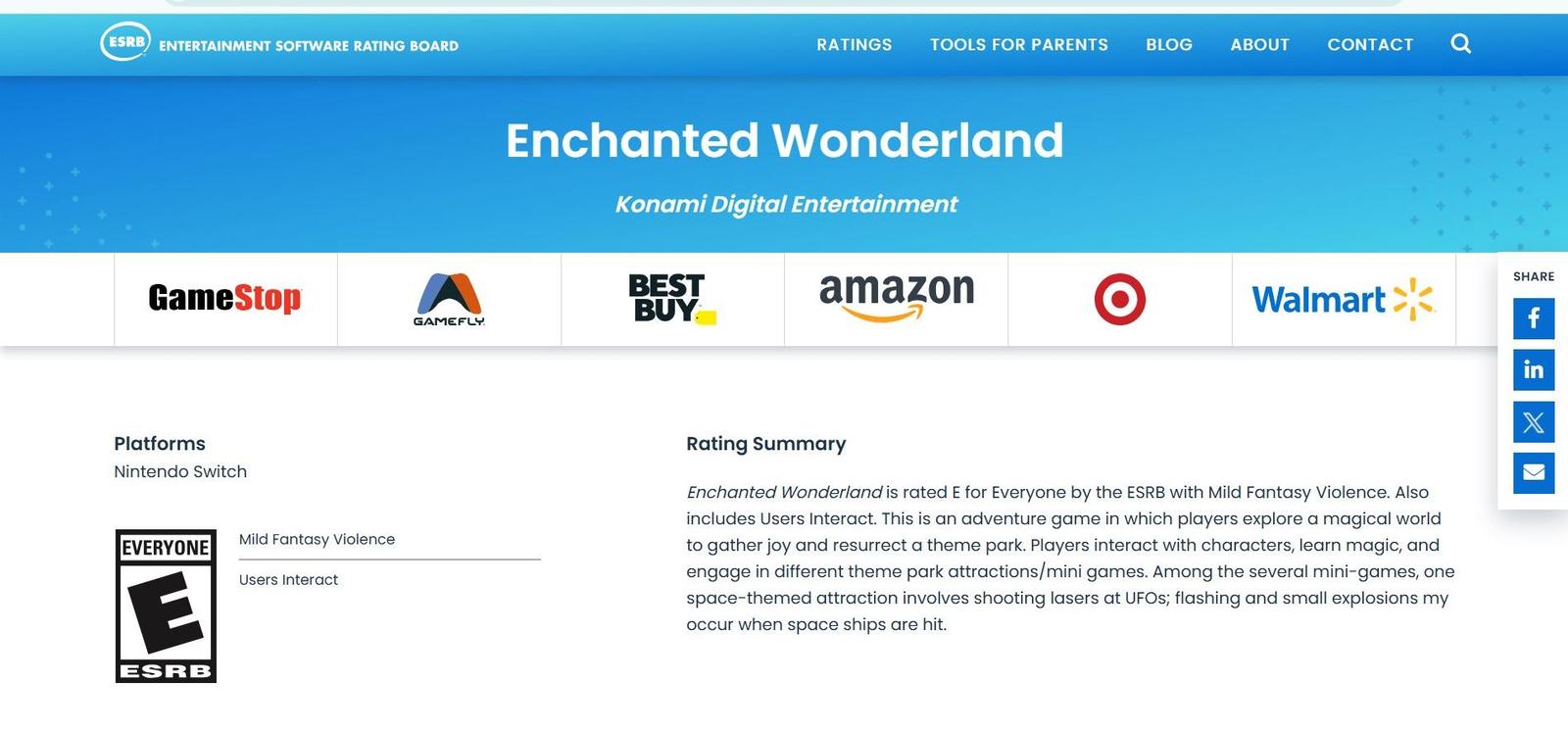Click the ESRB logo in header
This screenshot has width=1568, height=730.
(x=125, y=42)
